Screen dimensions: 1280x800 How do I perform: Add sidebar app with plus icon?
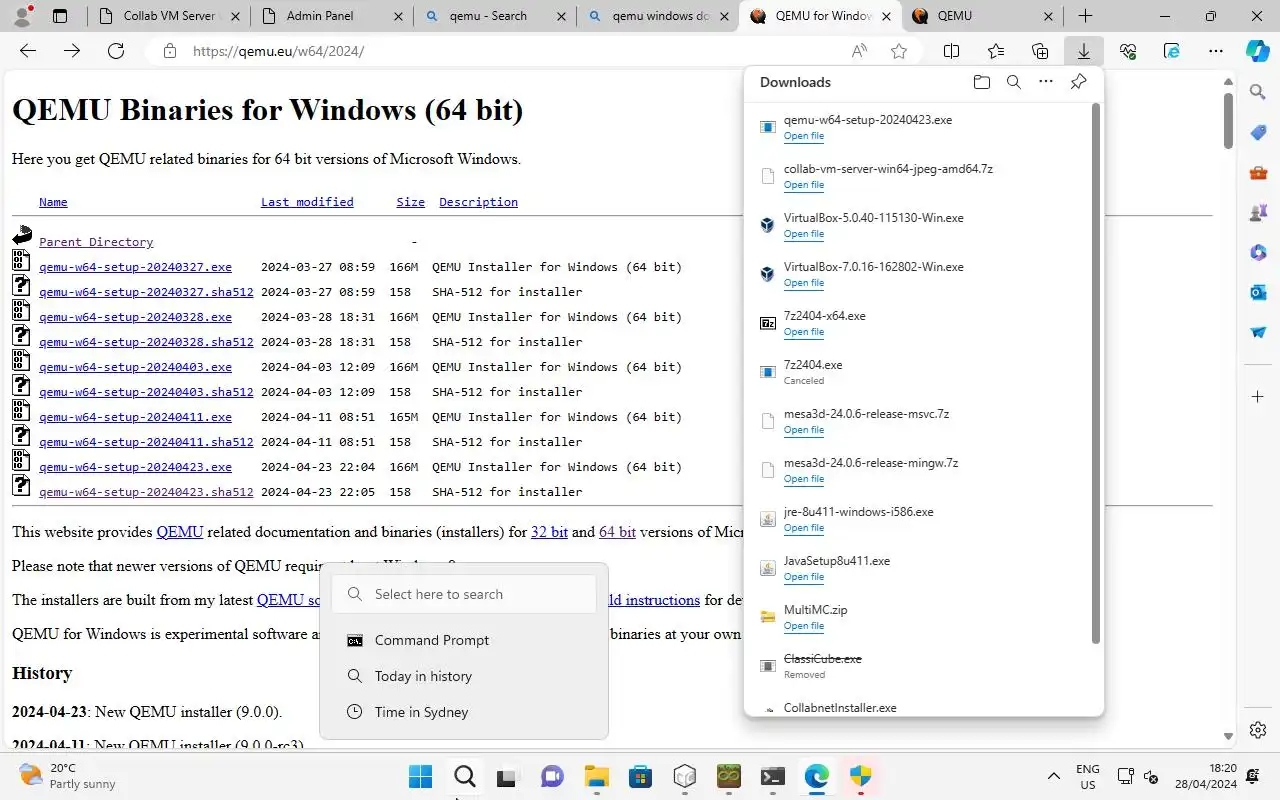(x=1258, y=397)
